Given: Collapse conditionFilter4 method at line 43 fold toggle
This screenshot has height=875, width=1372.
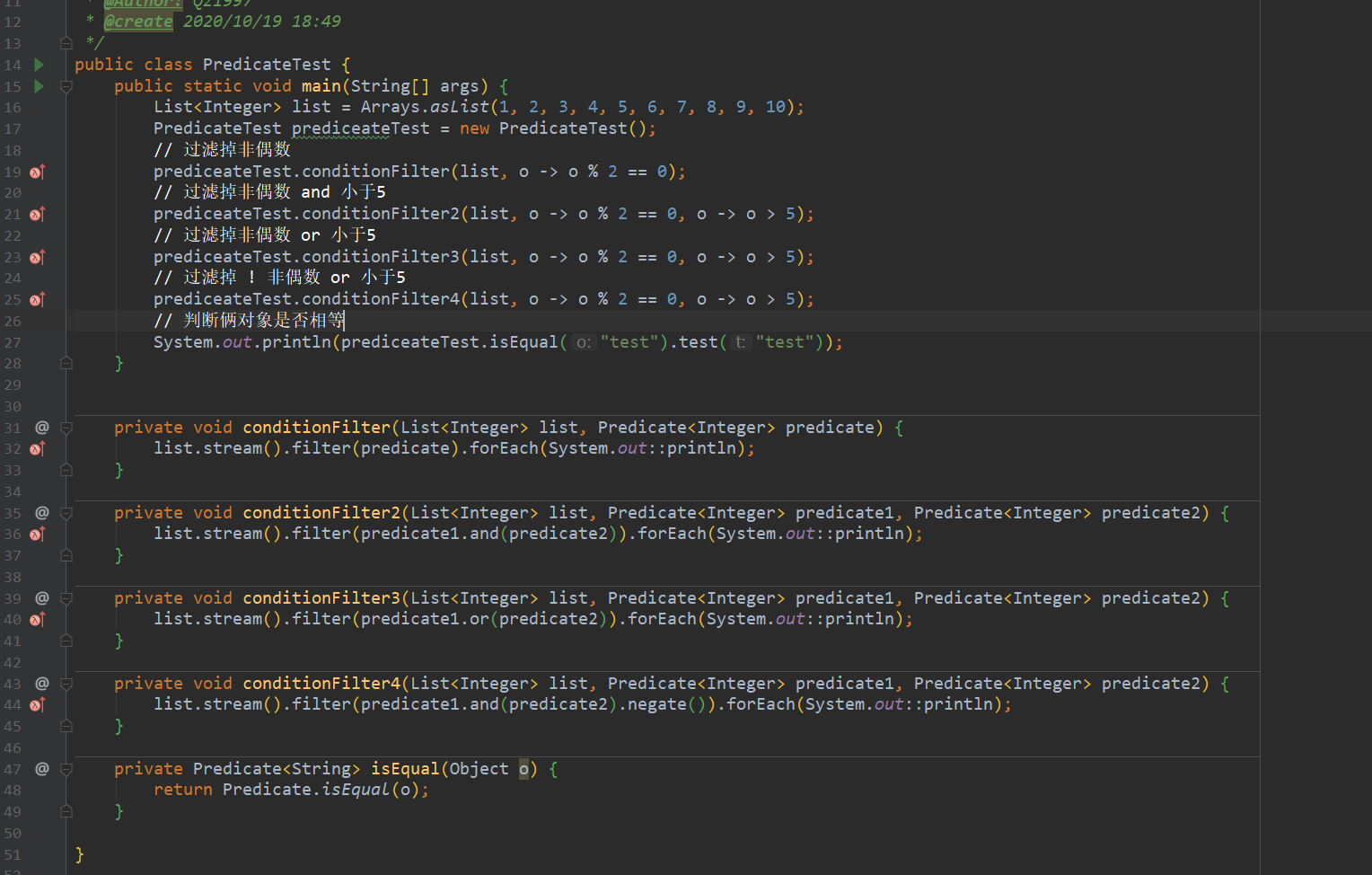Looking at the screenshot, I should pyautogui.click(x=66, y=684).
